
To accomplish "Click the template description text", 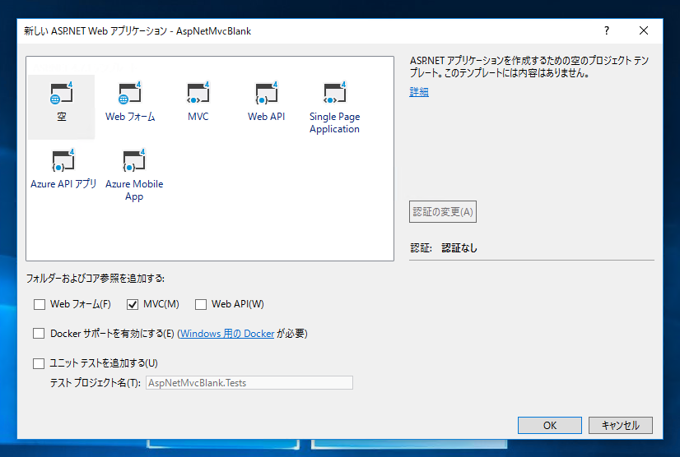I will tap(529, 67).
